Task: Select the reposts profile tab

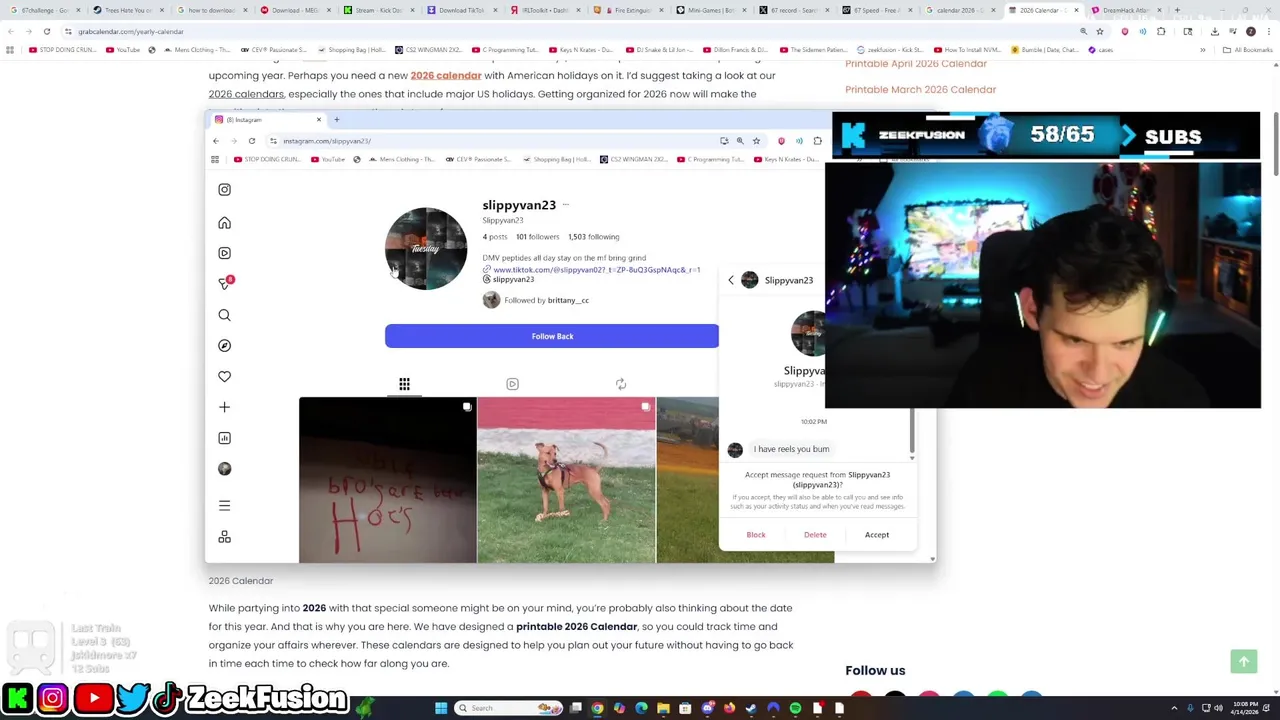Action: (x=621, y=384)
